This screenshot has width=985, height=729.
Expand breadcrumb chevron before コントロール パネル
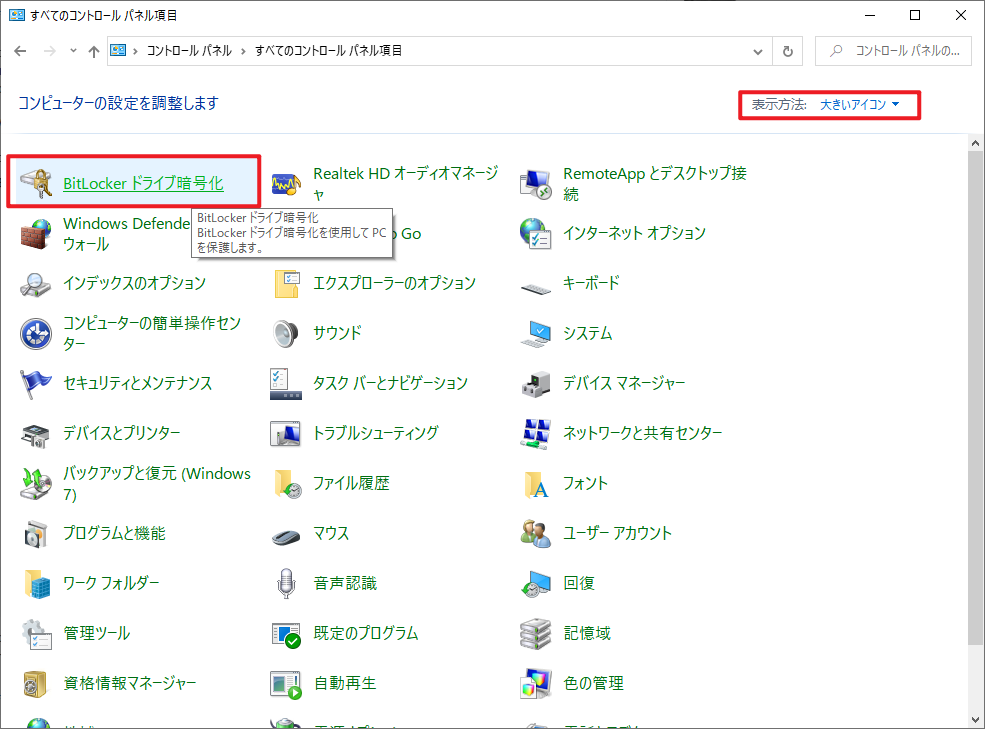pos(135,51)
